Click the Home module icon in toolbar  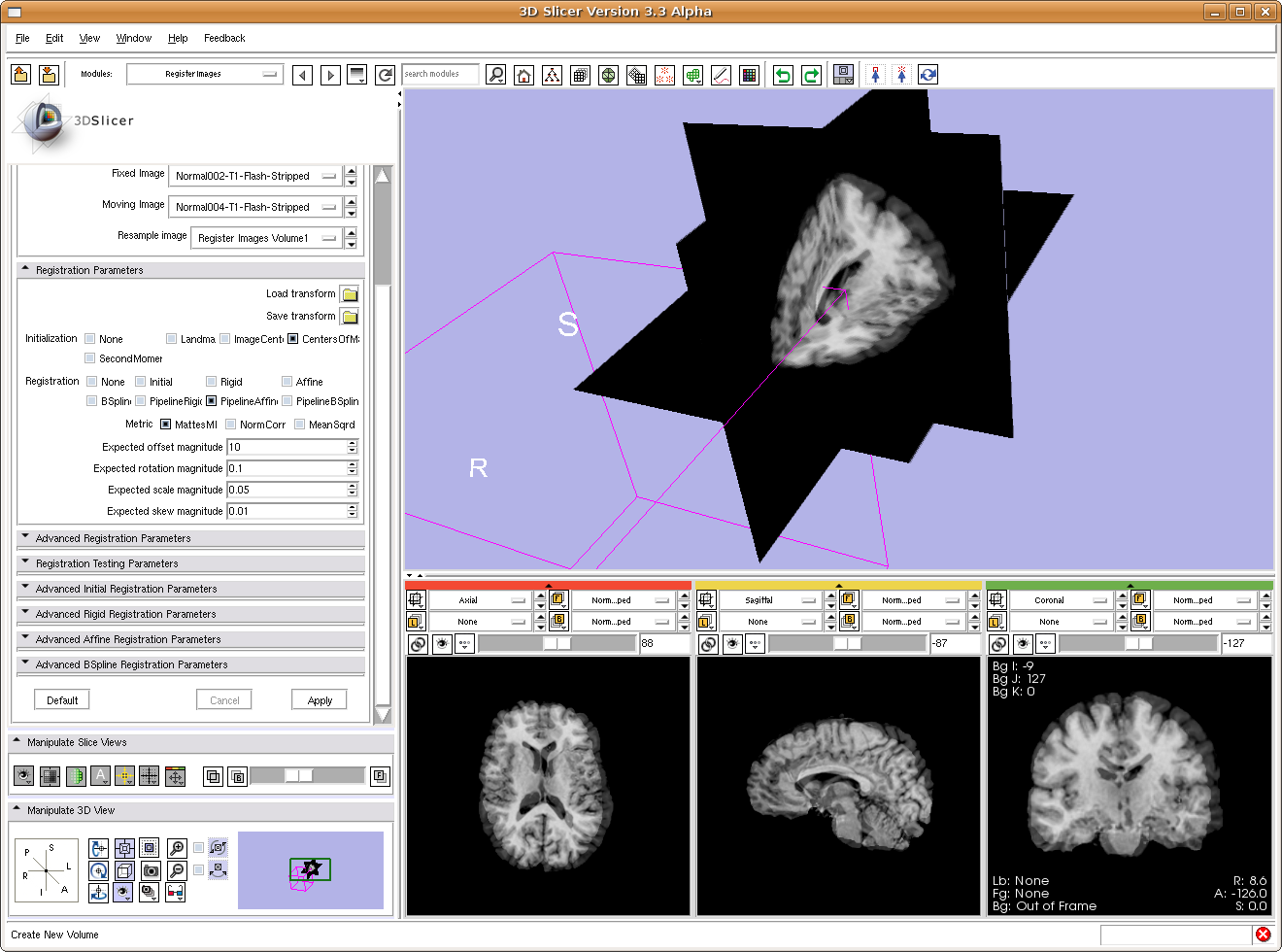pos(524,75)
